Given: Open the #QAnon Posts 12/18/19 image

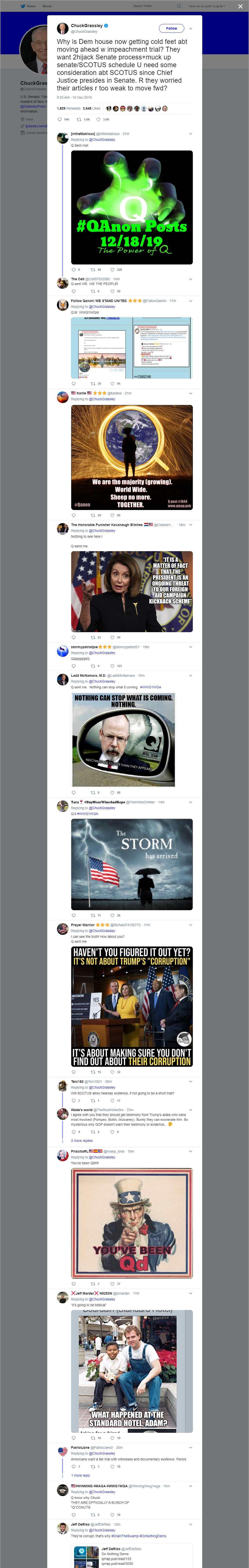Looking at the screenshot, I should coord(132,207).
